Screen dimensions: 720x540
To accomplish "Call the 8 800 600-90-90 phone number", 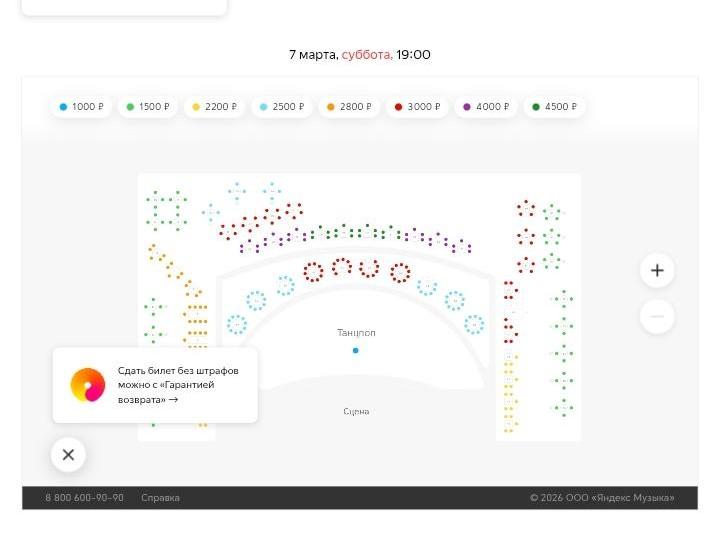I will (84, 498).
